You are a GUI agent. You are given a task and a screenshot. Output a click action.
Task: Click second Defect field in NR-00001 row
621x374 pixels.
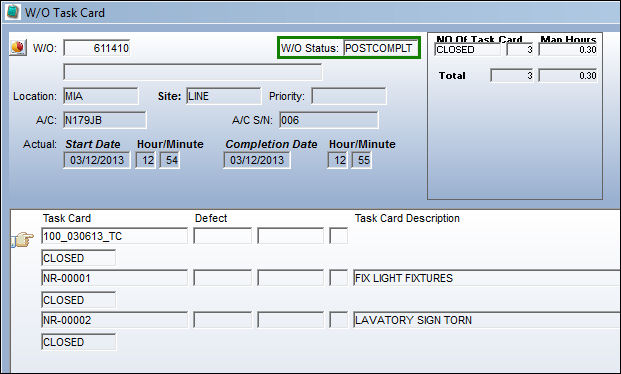[290, 278]
